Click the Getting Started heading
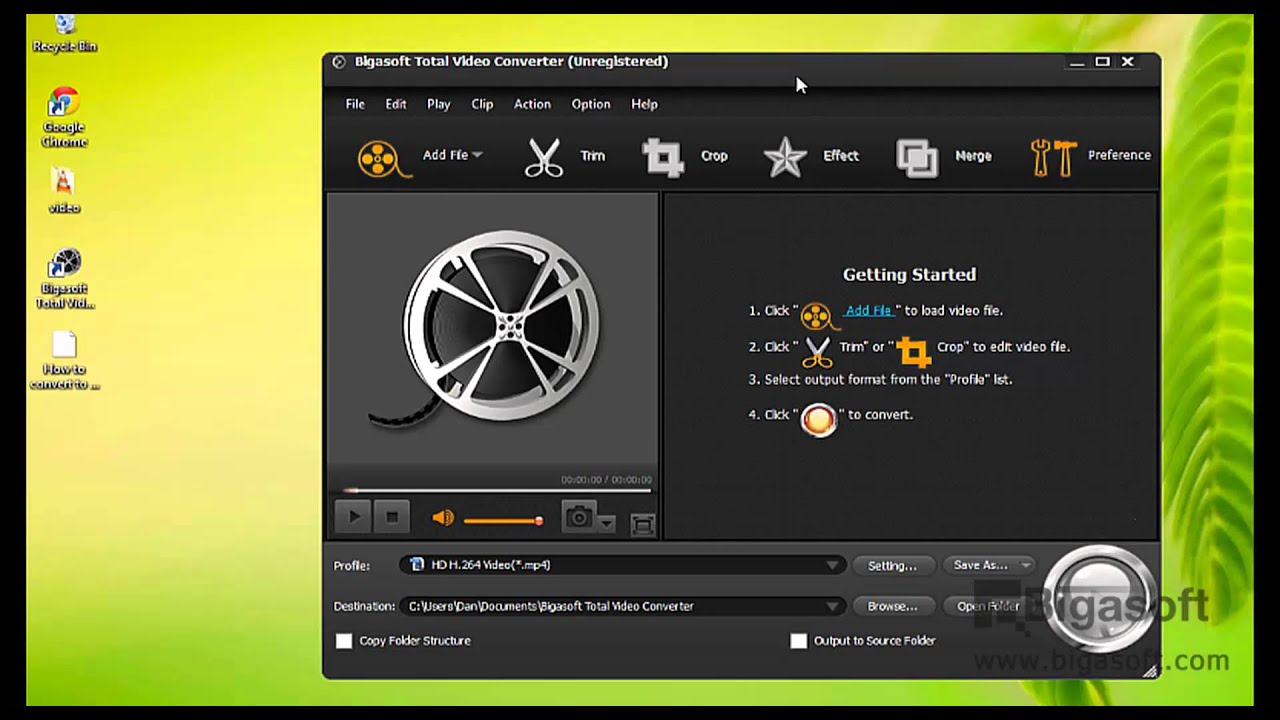Screen dimensions: 1280x720 point(909,274)
